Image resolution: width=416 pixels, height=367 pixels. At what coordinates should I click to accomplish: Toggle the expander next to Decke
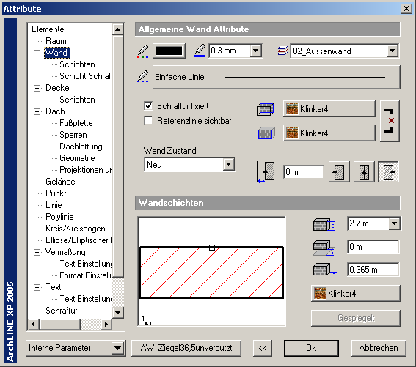pyautogui.click(x=37, y=88)
